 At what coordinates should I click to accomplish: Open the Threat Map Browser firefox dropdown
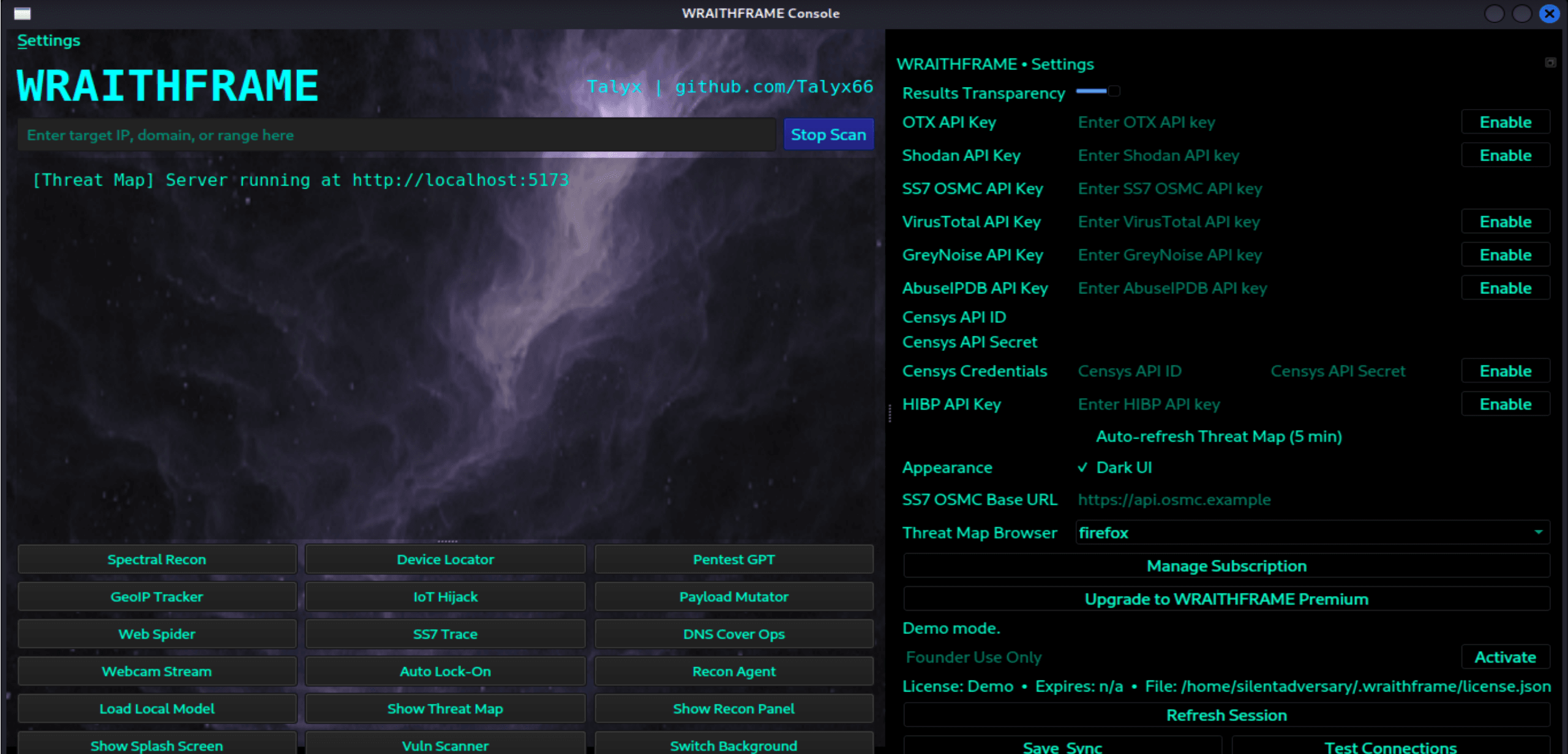1311,533
